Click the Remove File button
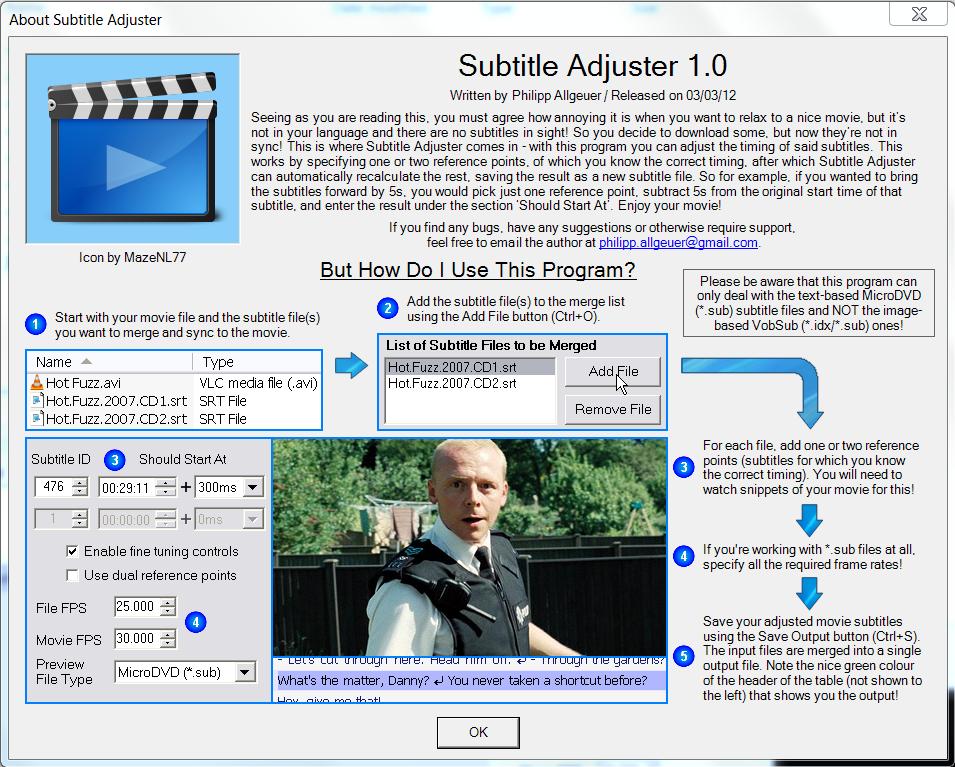Screen dimensions: 955x767 613,409
